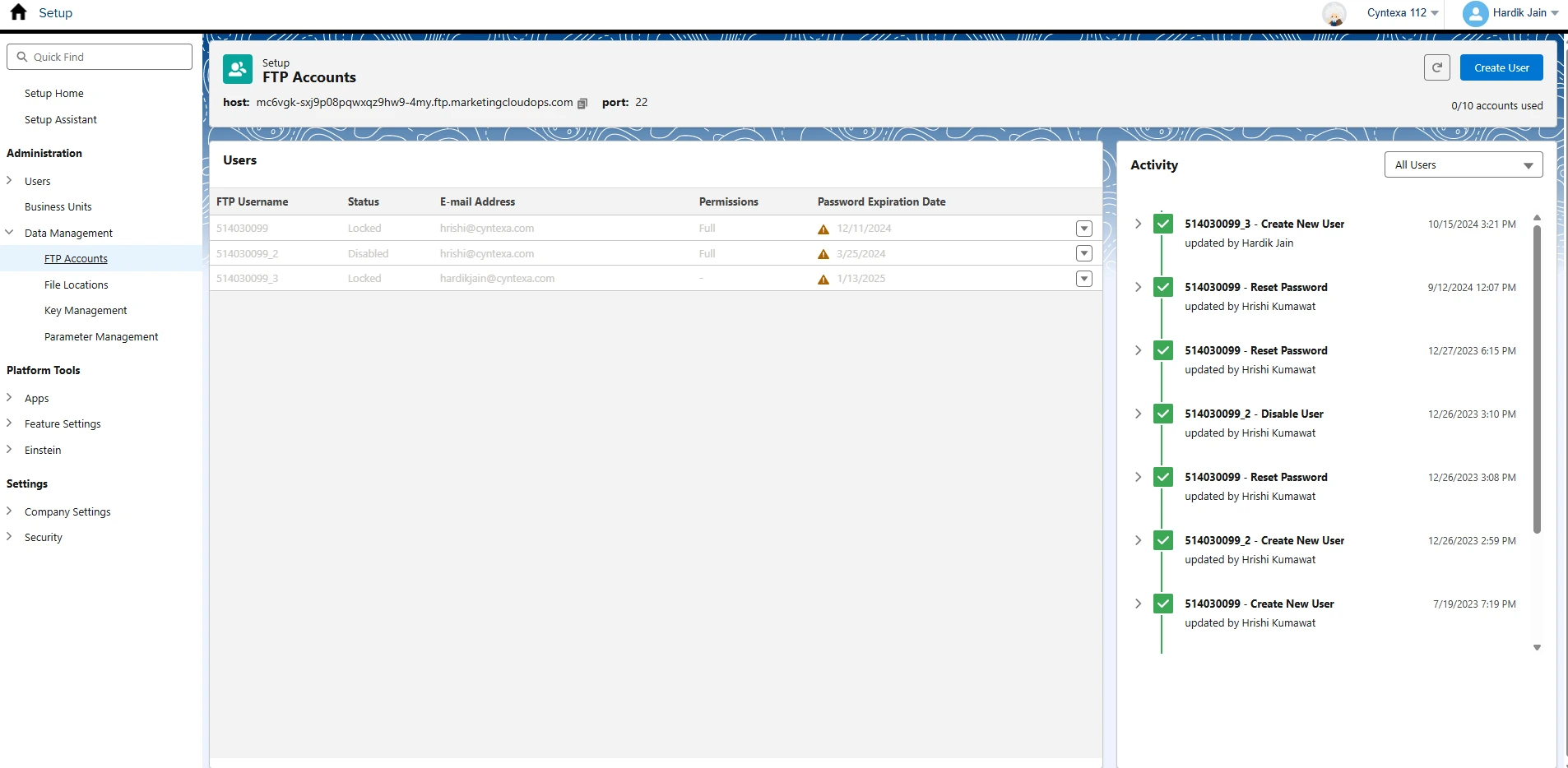Viewport: 1568px width, 768px height.
Task: Click green check icon for 514030099_3 Create New User
Action: [1162, 224]
